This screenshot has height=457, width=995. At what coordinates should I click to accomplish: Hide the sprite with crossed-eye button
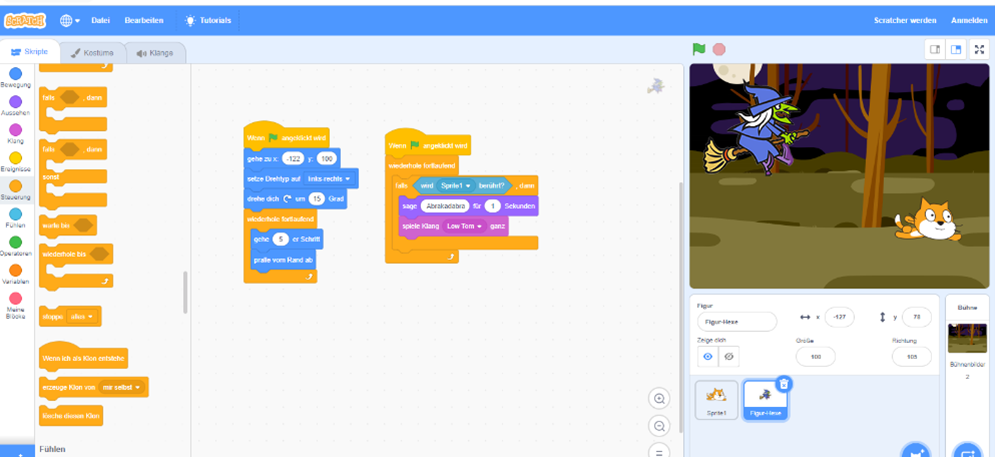[x=728, y=357]
